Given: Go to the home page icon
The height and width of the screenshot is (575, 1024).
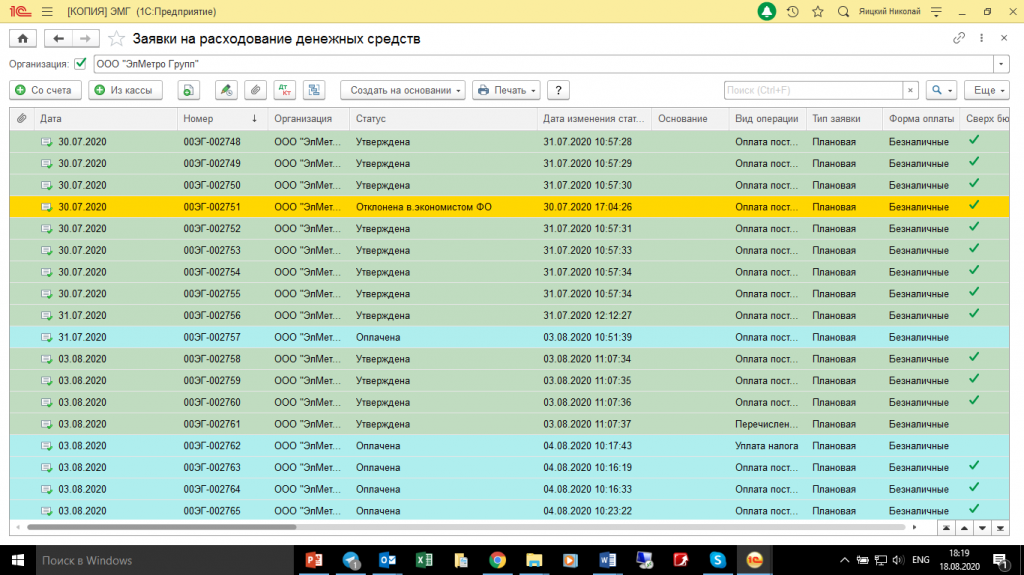Looking at the screenshot, I should click(x=23, y=39).
